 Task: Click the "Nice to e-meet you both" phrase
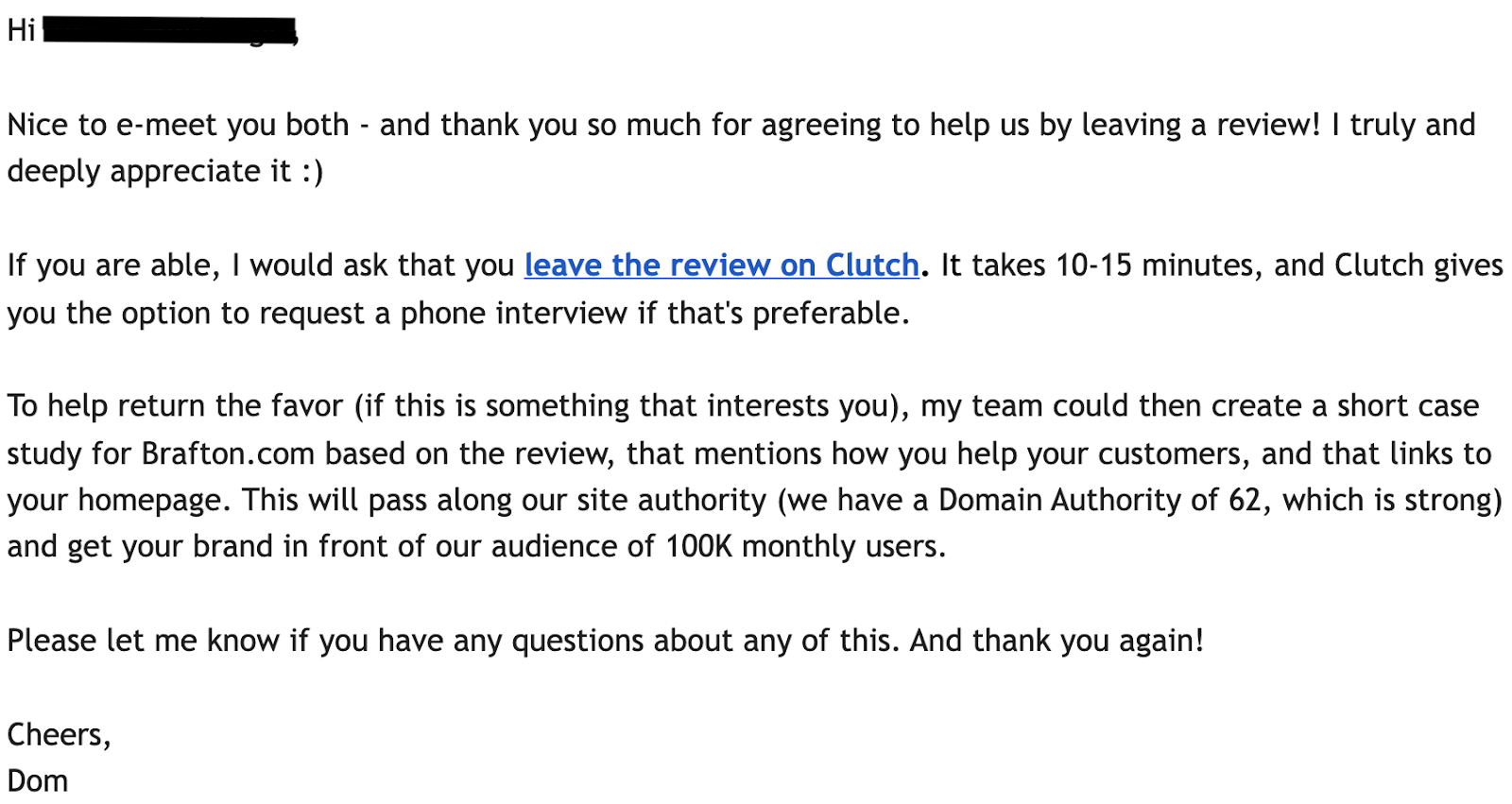pos(178,125)
